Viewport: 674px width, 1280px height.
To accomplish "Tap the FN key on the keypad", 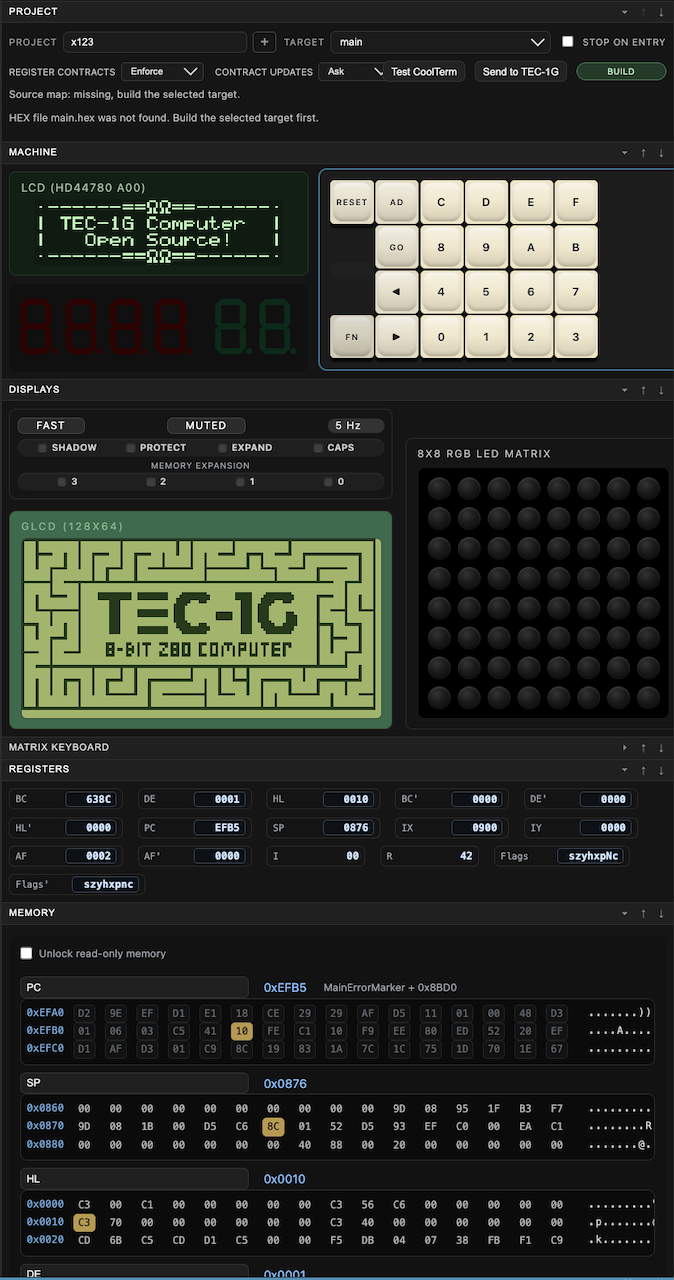I will (352, 337).
